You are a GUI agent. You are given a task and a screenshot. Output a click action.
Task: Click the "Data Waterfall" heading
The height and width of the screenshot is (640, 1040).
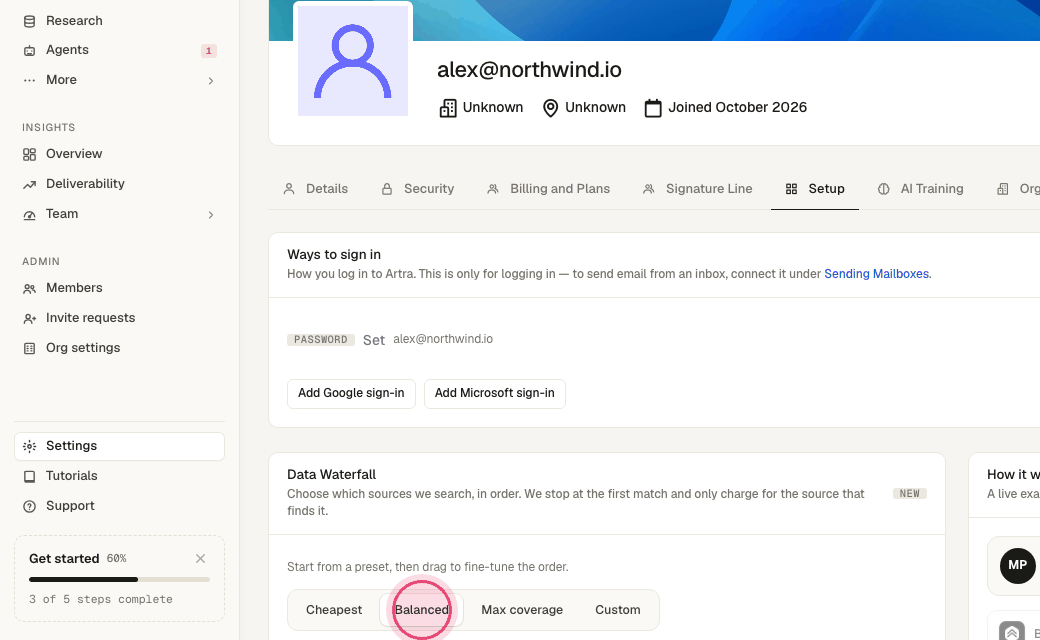[x=332, y=475]
